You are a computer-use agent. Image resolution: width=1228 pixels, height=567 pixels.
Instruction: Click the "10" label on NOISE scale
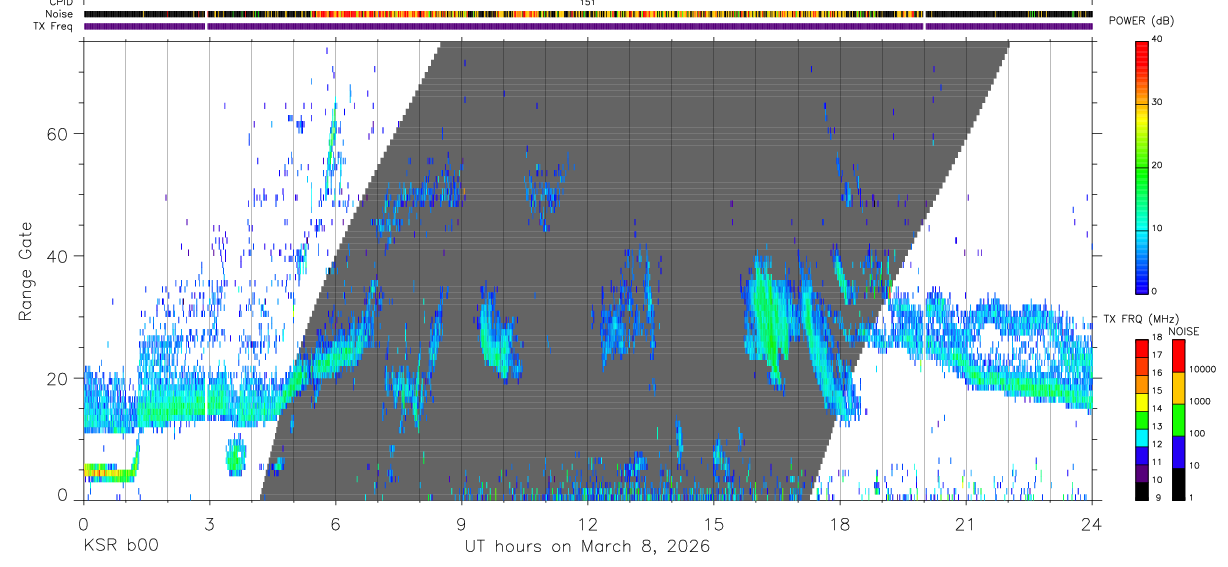pyautogui.click(x=1195, y=467)
